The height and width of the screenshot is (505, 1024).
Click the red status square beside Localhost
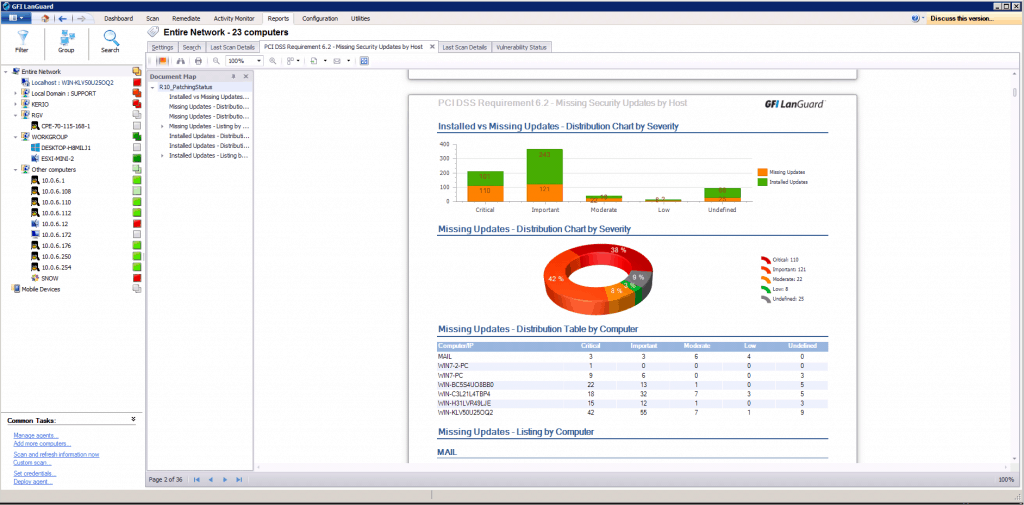tap(136, 82)
